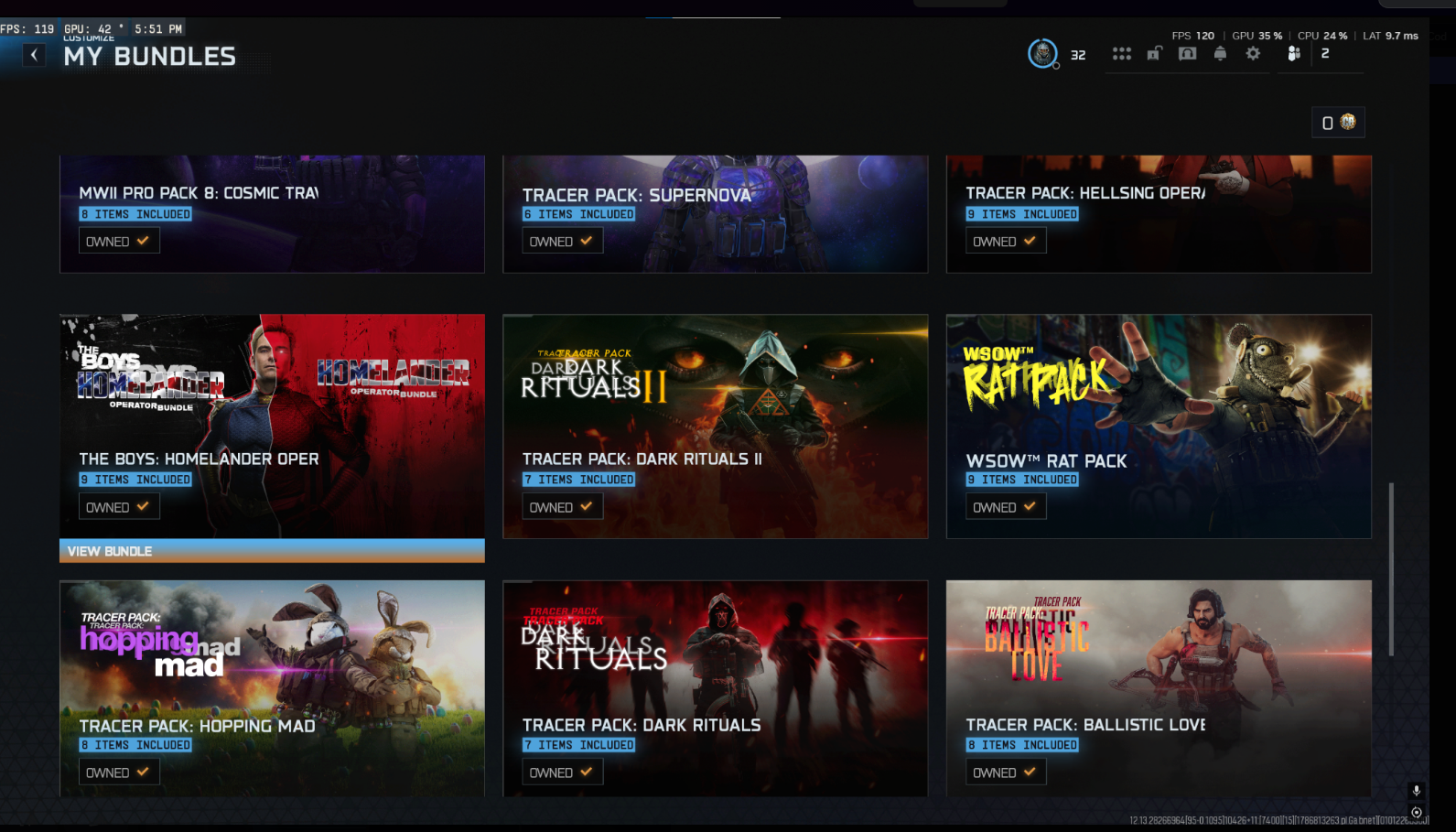1456x832 pixels.
Task: Click the "MWII PRO PACK 8: COSMIC TRAV" title
Action: coord(199,193)
